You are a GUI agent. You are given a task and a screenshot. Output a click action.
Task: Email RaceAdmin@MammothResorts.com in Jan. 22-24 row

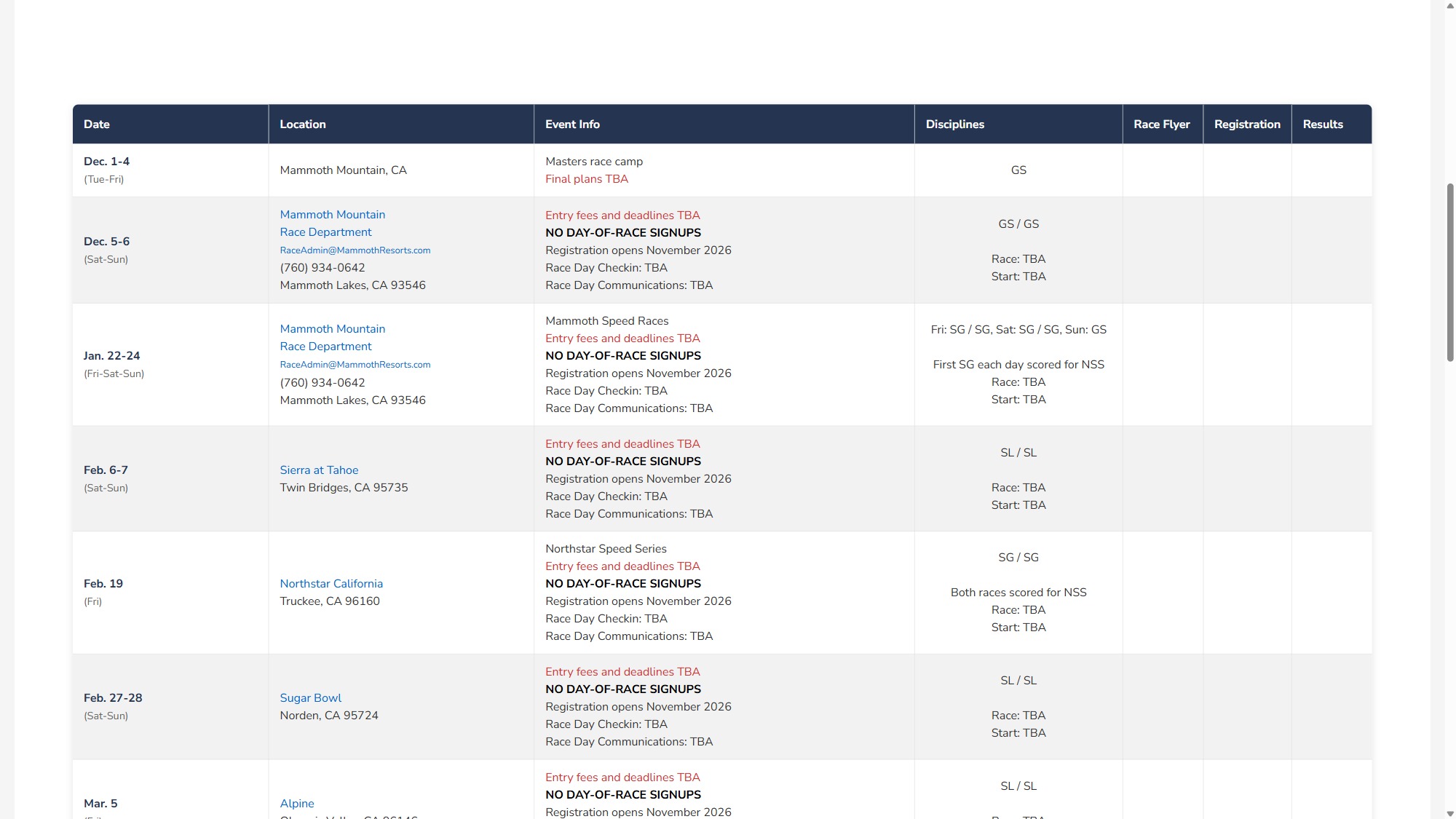point(355,365)
